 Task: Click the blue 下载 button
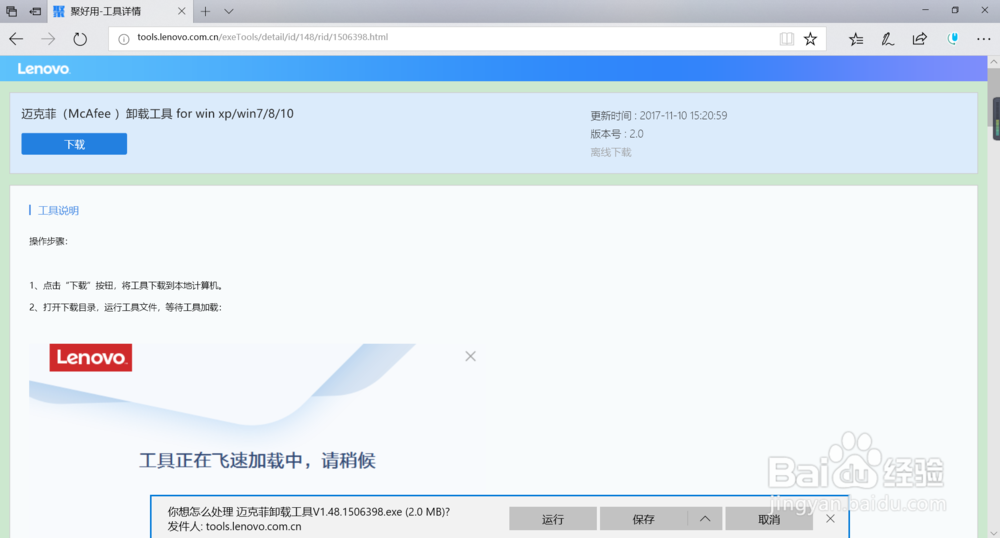click(74, 144)
